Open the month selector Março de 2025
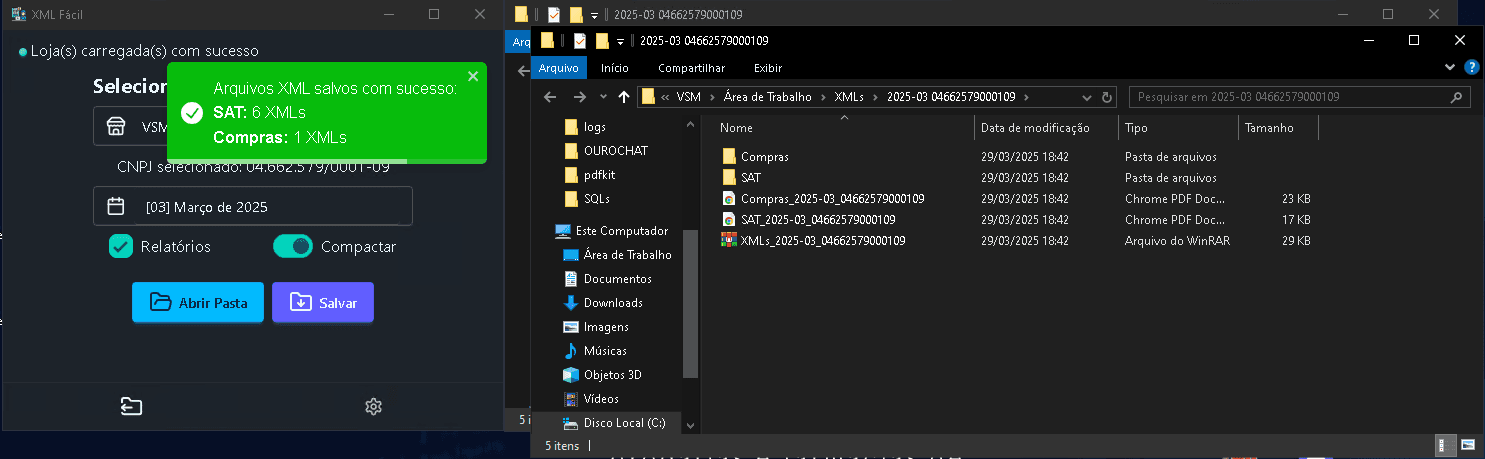 tap(252, 207)
